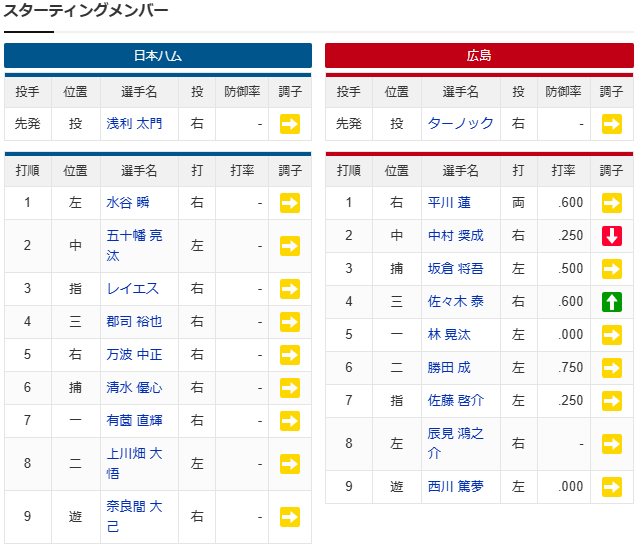This screenshot has height=547, width=640.
Task: Click yellow condition arrow for レイエス
Action: pyautogui.click(x=290, y=289)
